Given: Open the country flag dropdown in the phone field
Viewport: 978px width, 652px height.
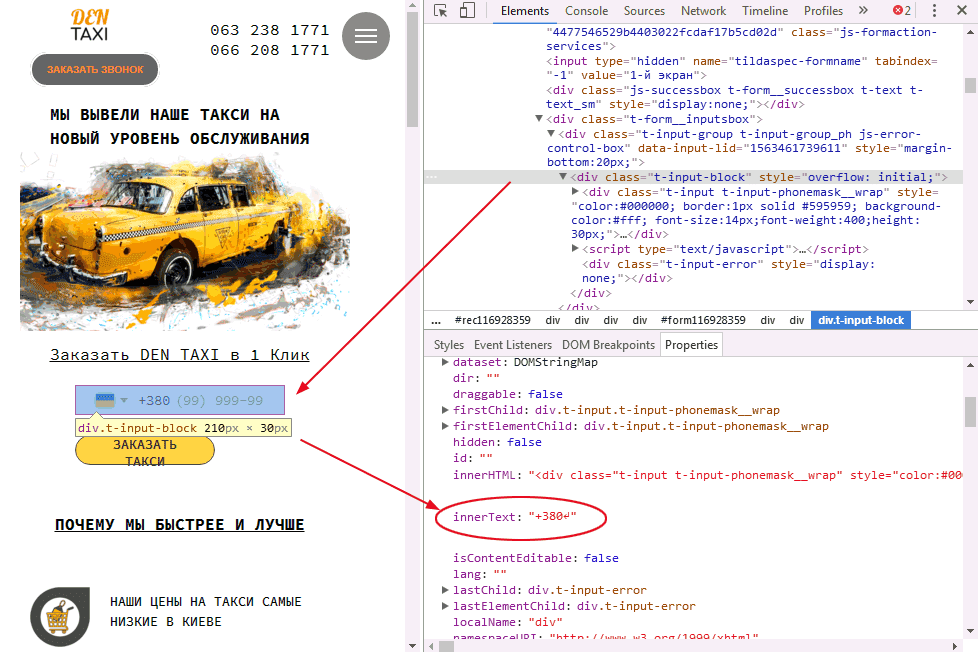Looking at the screenshot, I should (108, 400).
